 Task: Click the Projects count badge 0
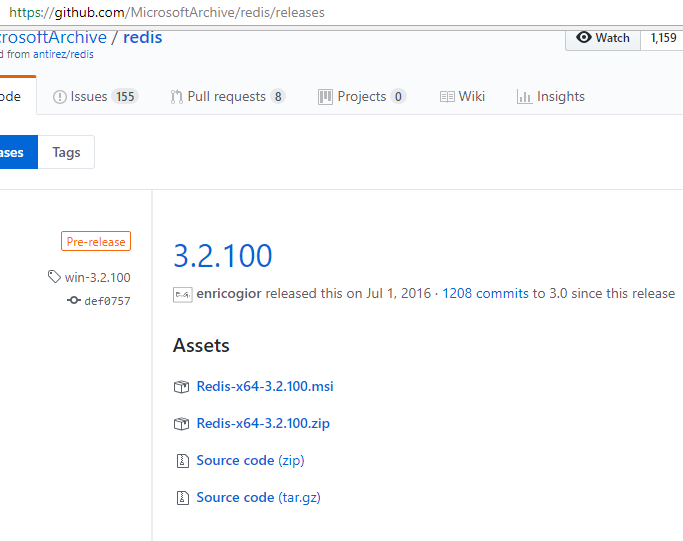tap(398, 97)
